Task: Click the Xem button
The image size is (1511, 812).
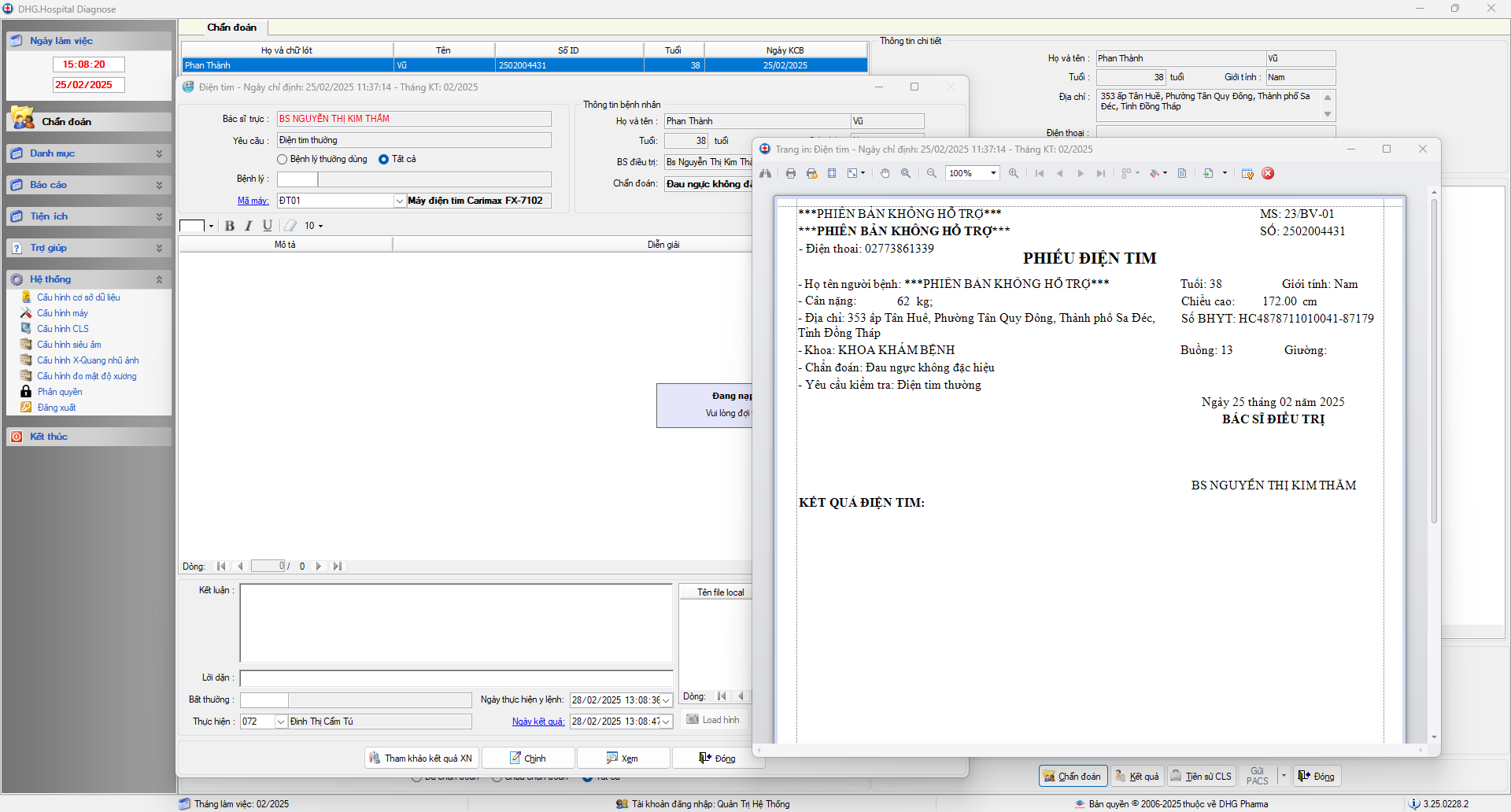Action: click(623, 758)
